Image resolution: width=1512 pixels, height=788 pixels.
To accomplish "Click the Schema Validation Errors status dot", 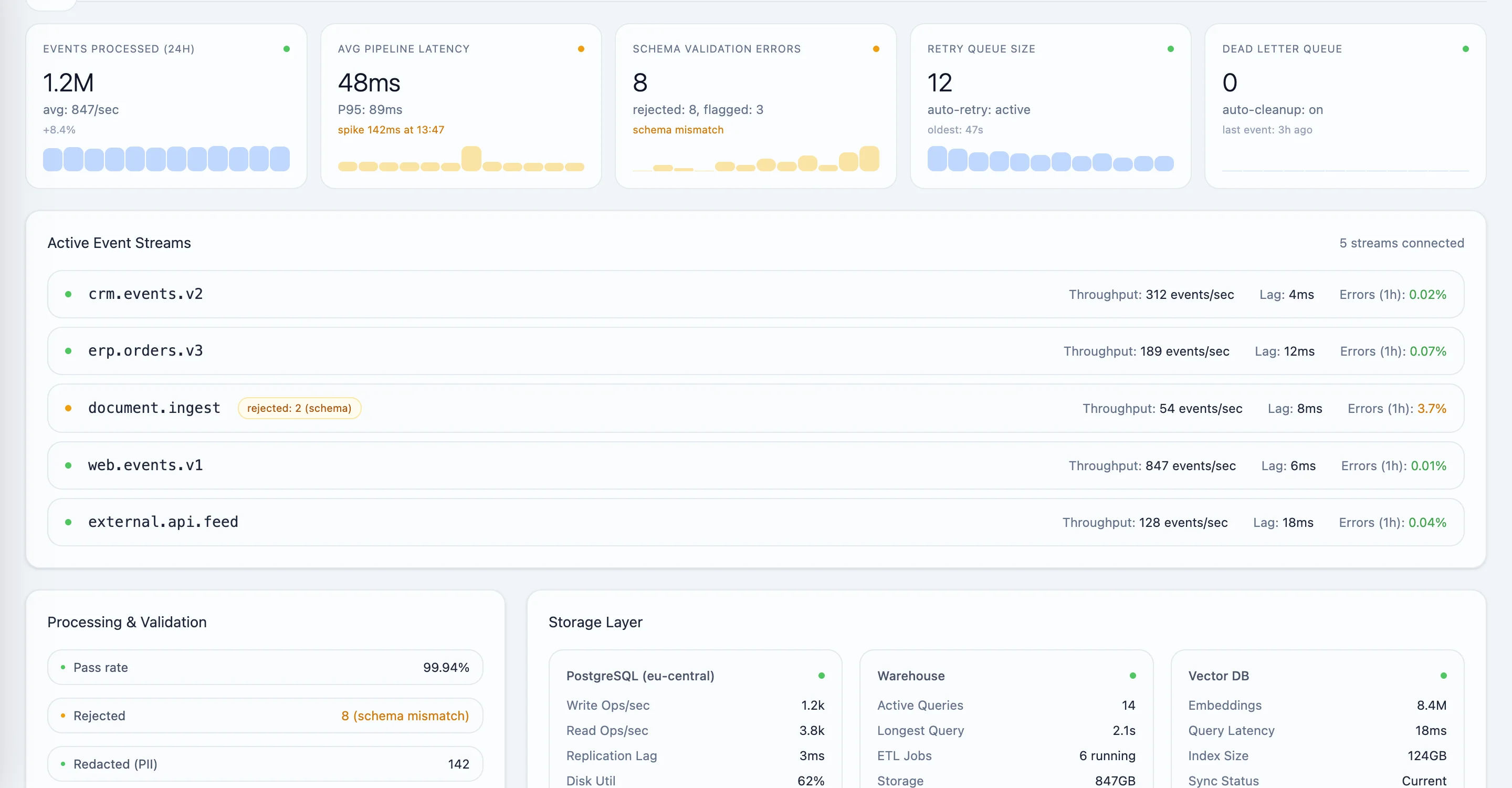I will click(x=875, y=49).
